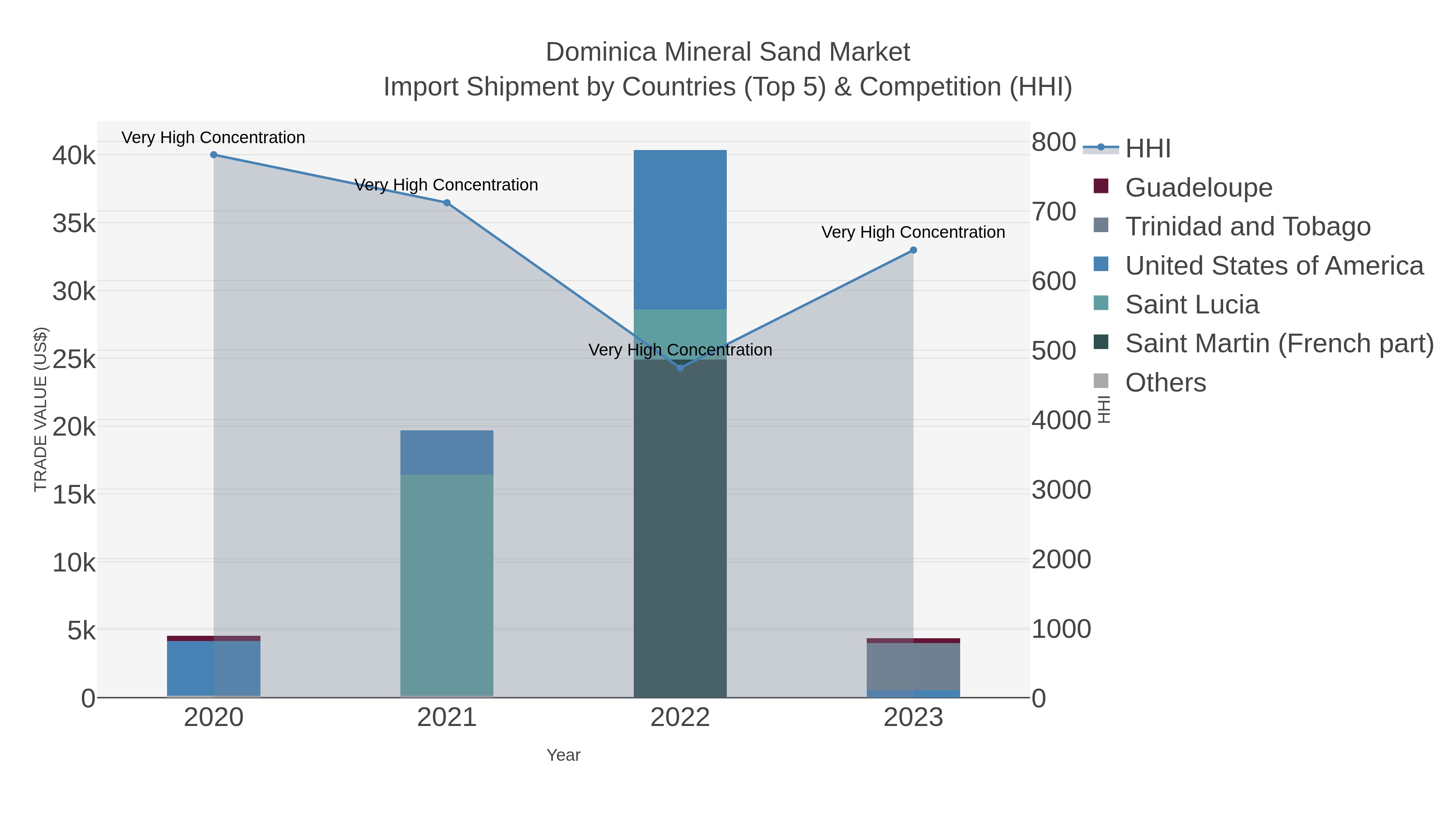Click the Others gray swatch
Viewport: 1456px width, 819px height.
point(1101,381)
